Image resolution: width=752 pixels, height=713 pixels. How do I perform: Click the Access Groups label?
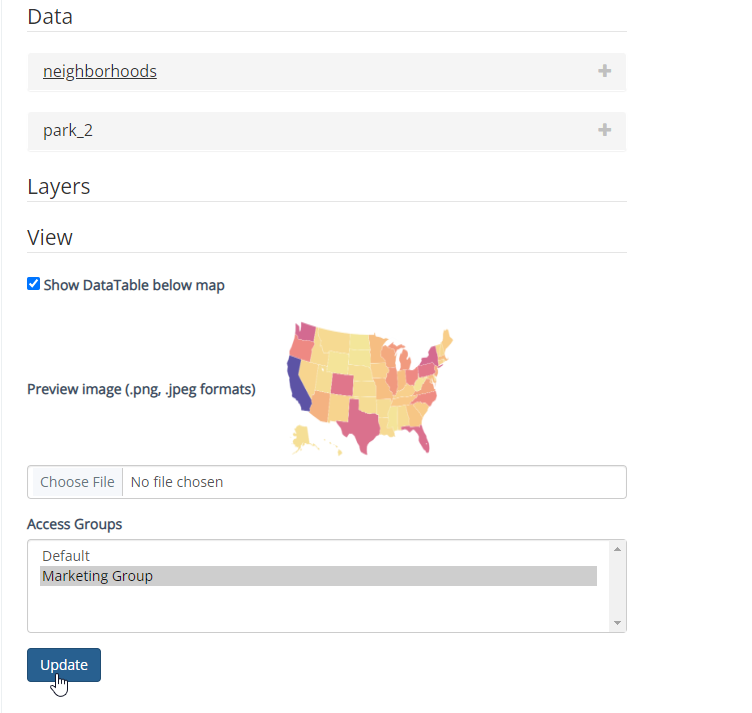74,524
